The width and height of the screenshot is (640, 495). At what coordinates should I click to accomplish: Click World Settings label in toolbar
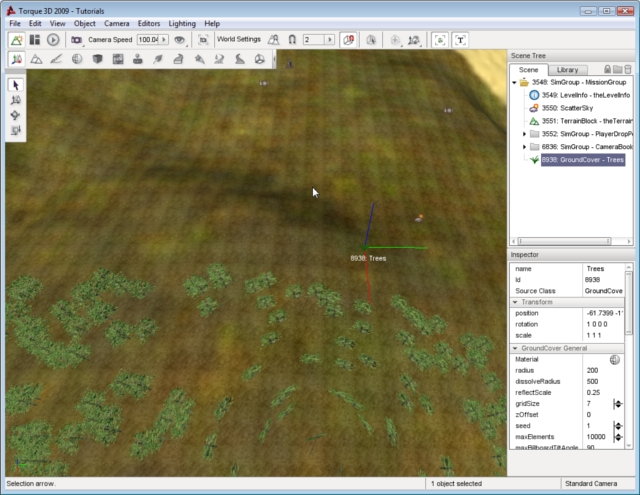[238, 40]
